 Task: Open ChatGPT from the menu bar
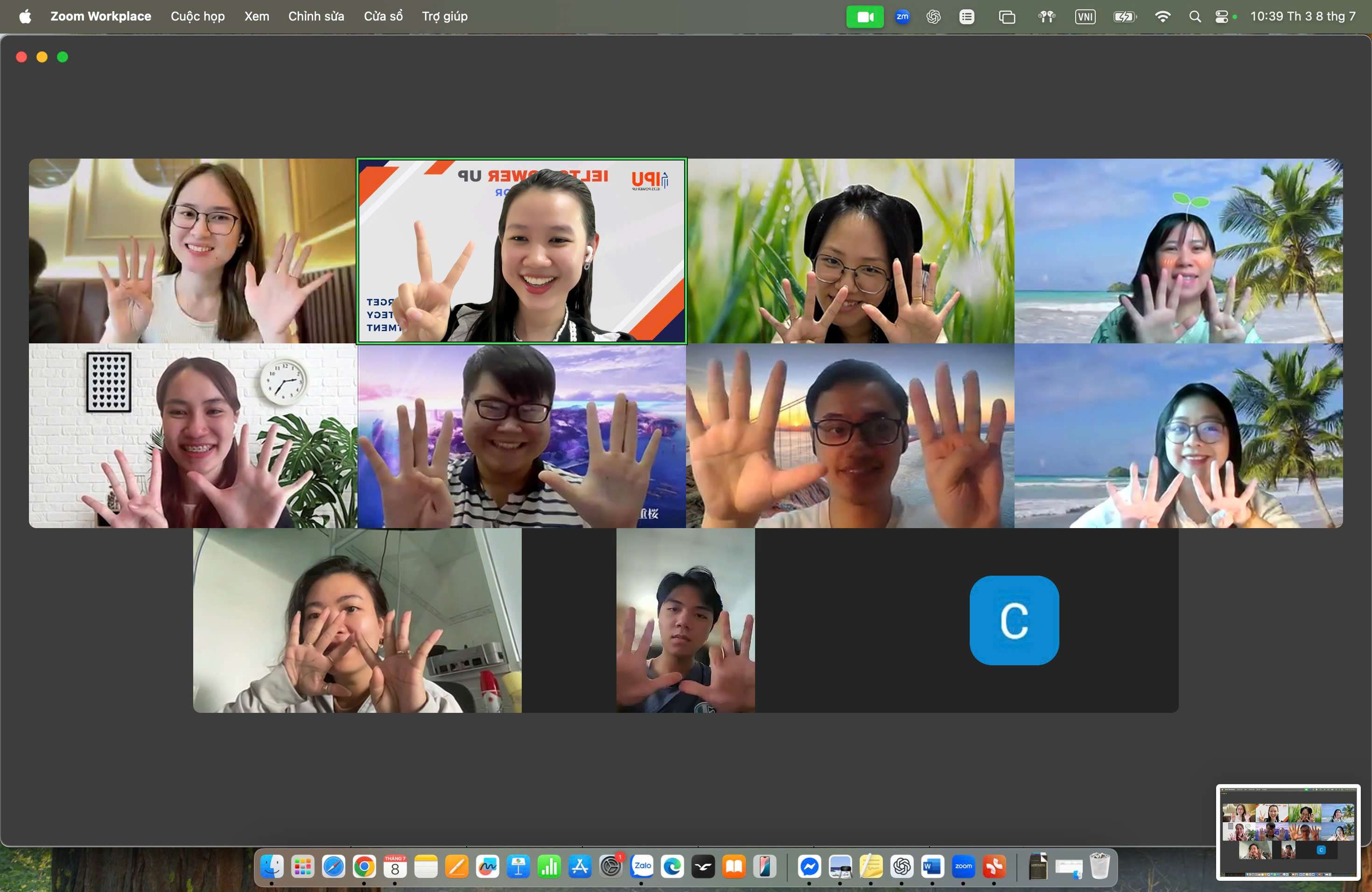[x=933, y=17]
